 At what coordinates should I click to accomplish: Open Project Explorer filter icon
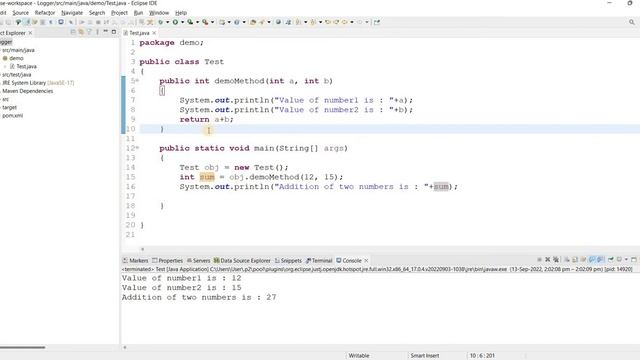pyautogui.click(x=89, y=32)
